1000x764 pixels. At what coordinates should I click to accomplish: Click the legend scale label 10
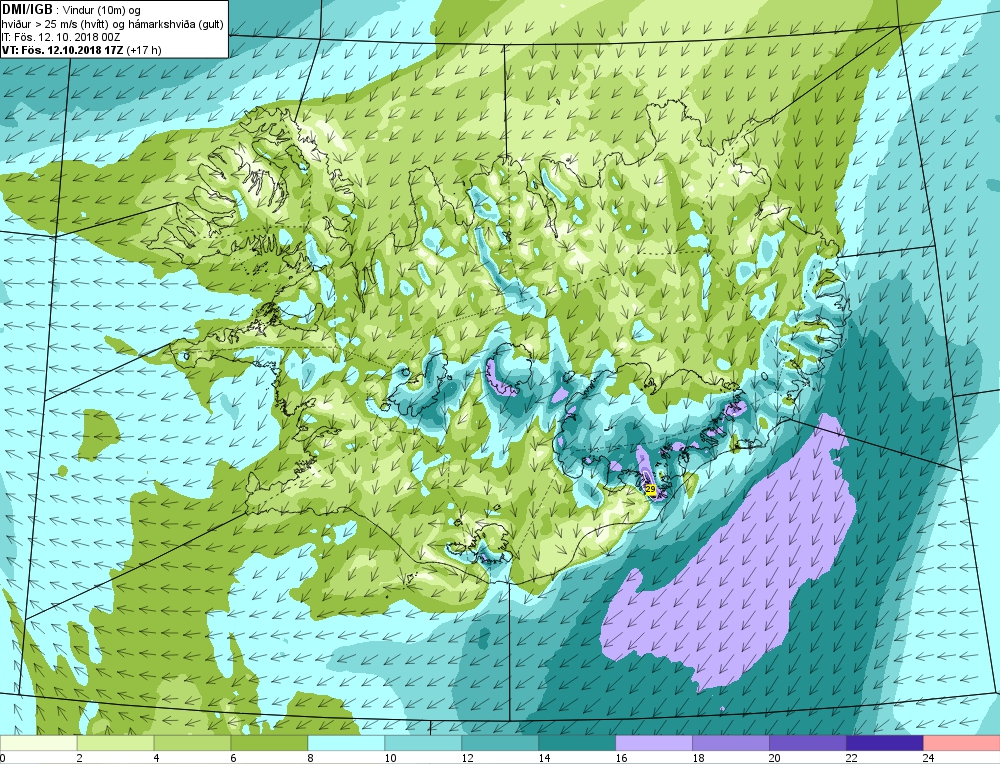click(390, 758)
